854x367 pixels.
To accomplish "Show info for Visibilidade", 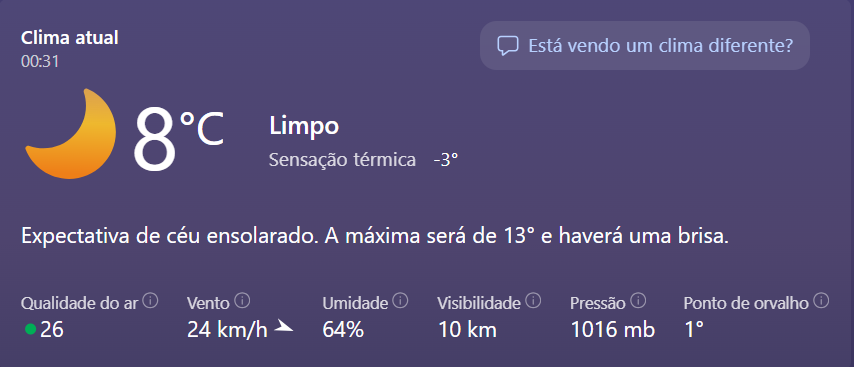I will (534, 301).
